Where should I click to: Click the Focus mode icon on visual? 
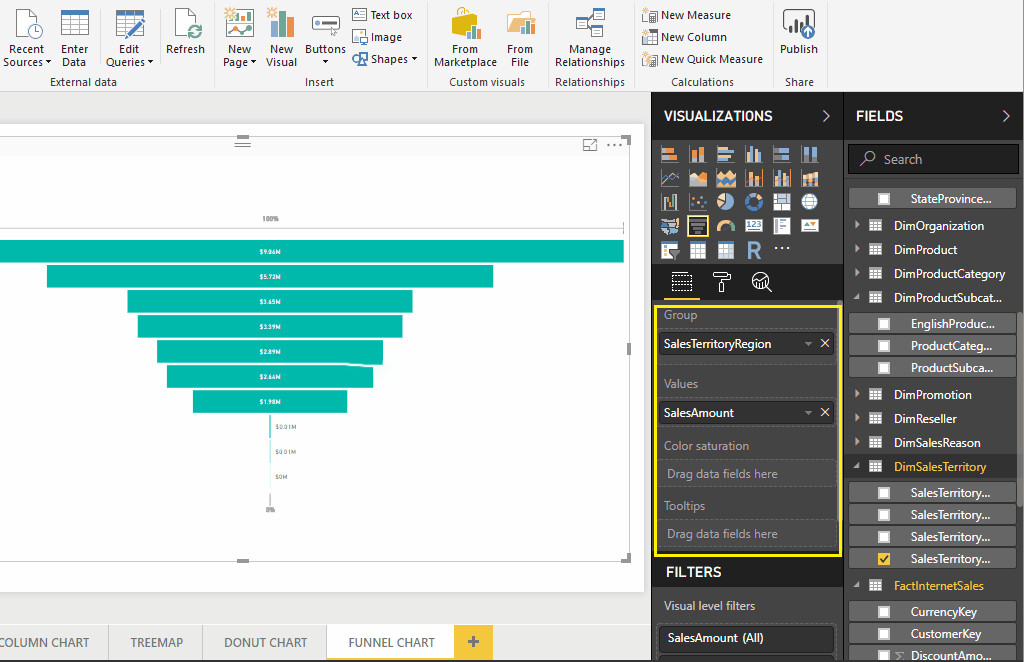click(x=590, y=146)
